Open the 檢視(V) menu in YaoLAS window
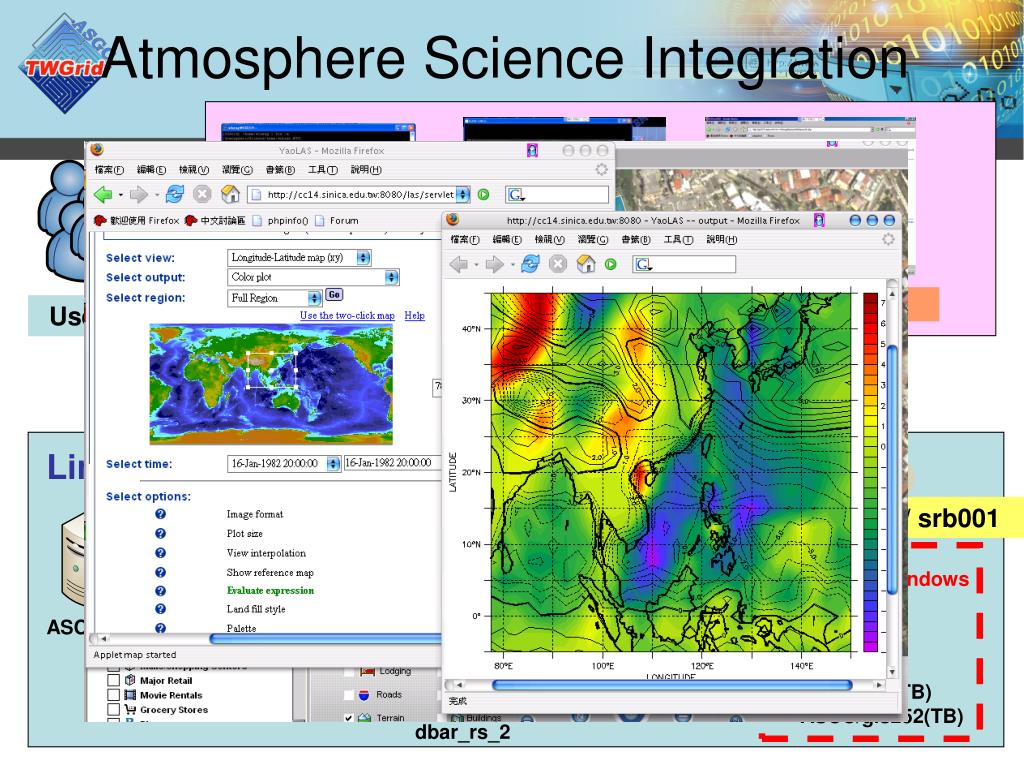The image size is (1024, 768). [194, 170]
